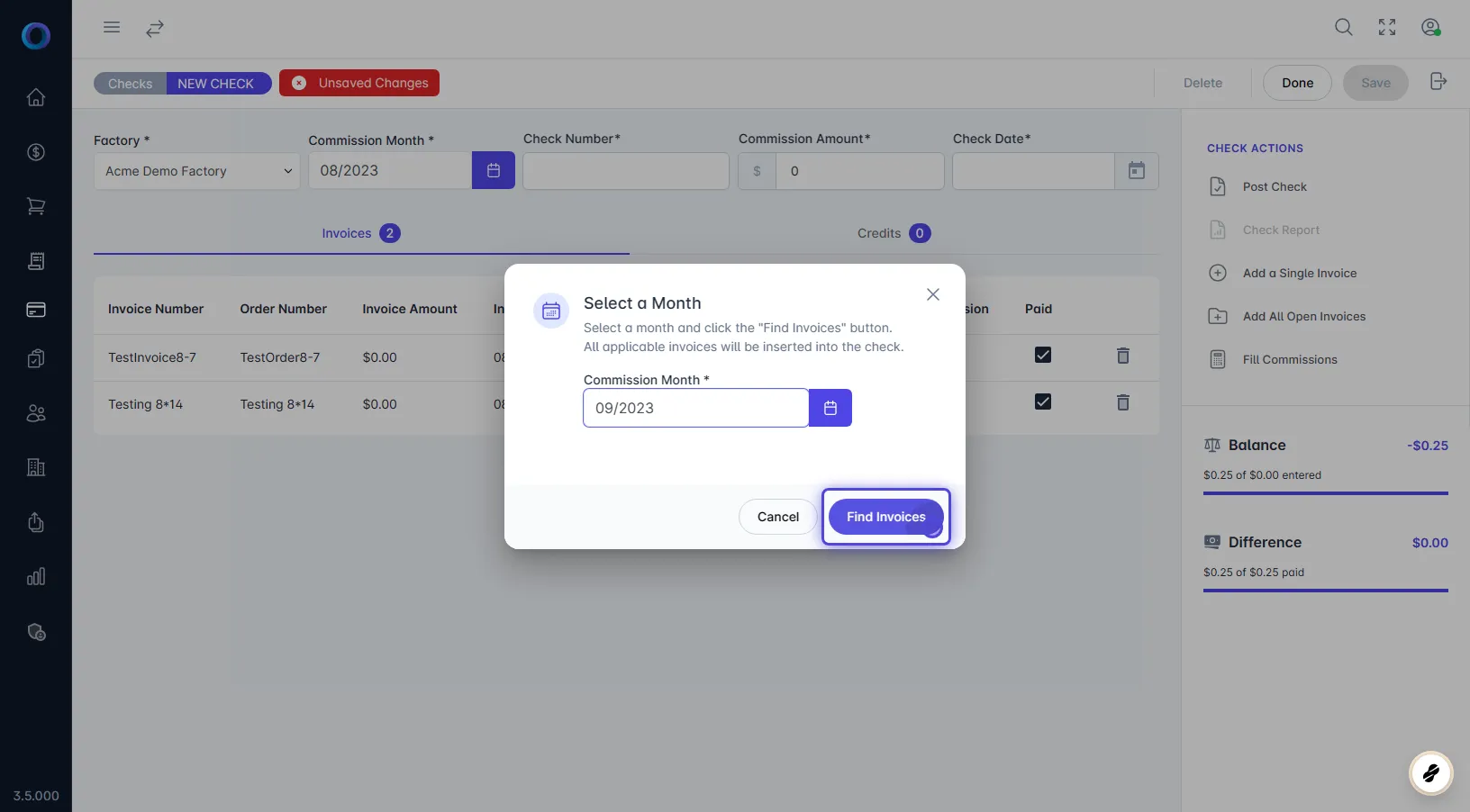Open the search icon in the header
Image resolution: width=1470 pixels, height=812 pixels.
1343,27
